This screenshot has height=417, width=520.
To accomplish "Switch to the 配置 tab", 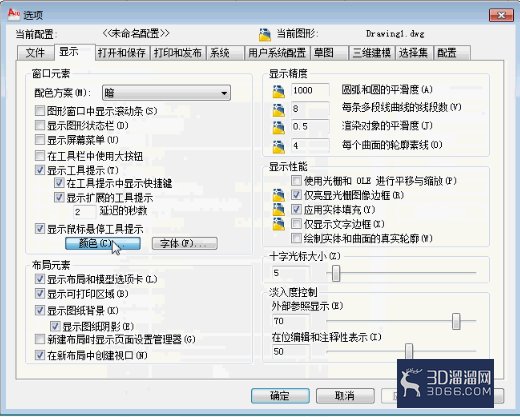I will coord(452,53).
